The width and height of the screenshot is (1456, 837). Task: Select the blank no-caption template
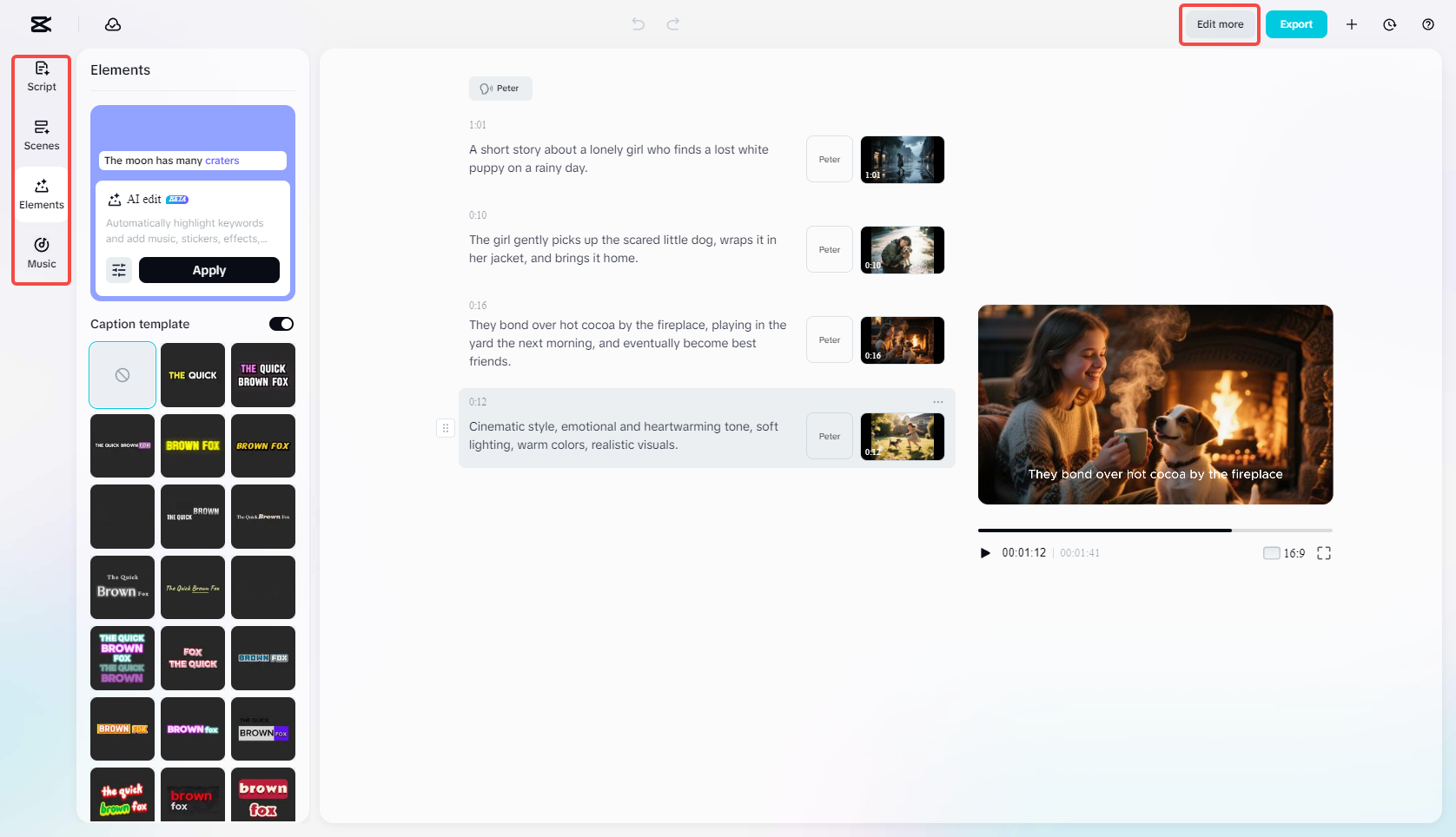click(x=122, y=374)
